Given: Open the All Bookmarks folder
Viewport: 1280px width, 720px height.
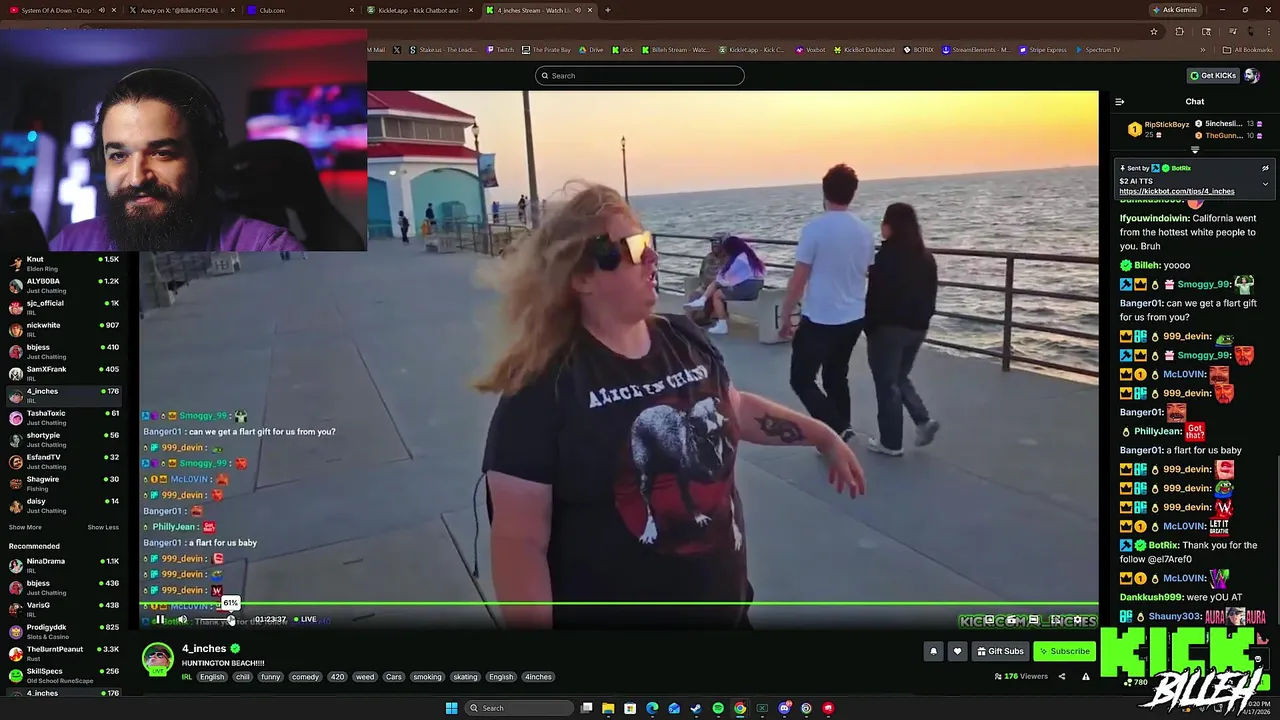Looking at the screenshot, I should click(x=1248, y=50).
